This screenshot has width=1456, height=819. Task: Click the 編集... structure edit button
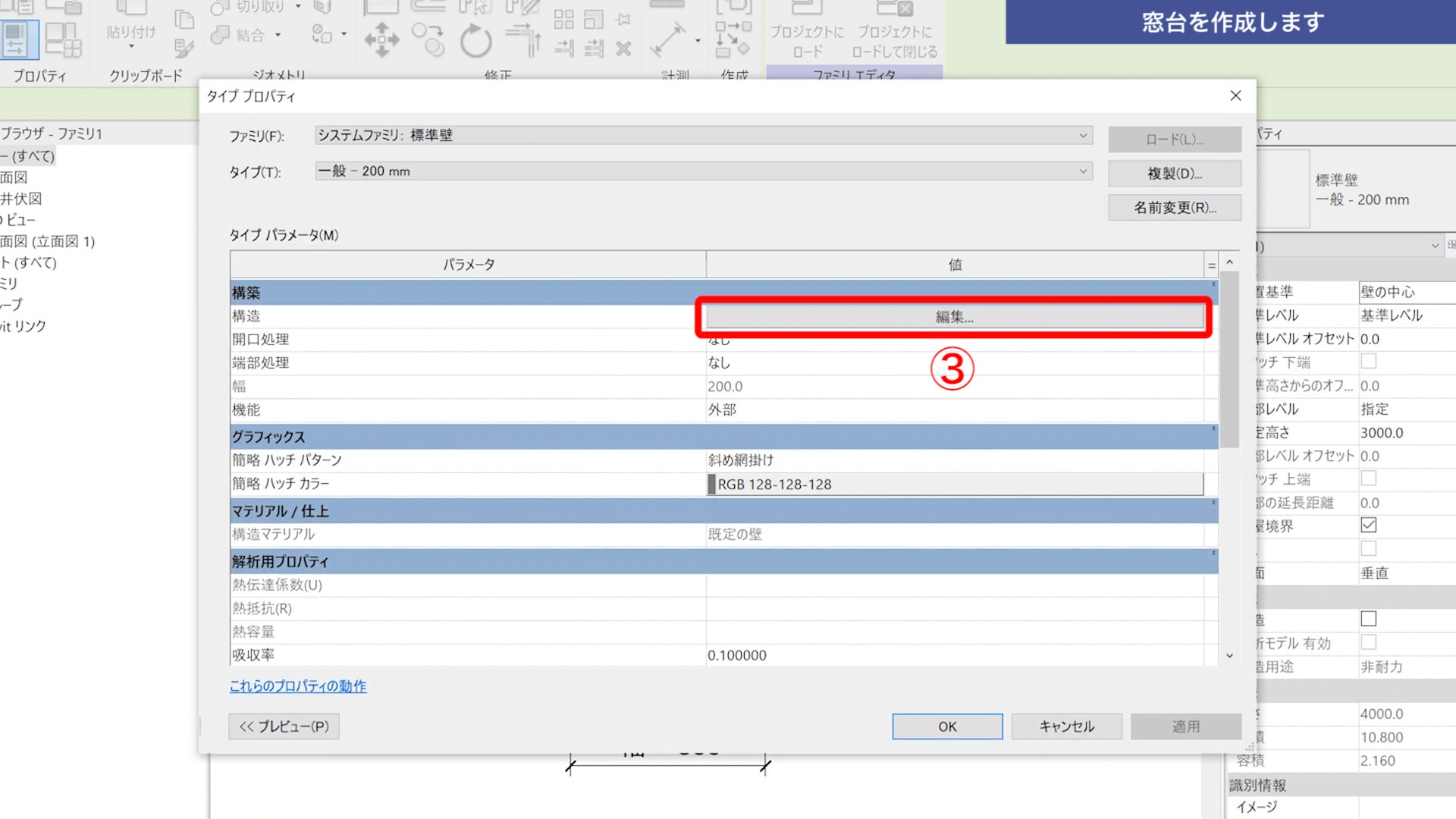tap(954, 317)
